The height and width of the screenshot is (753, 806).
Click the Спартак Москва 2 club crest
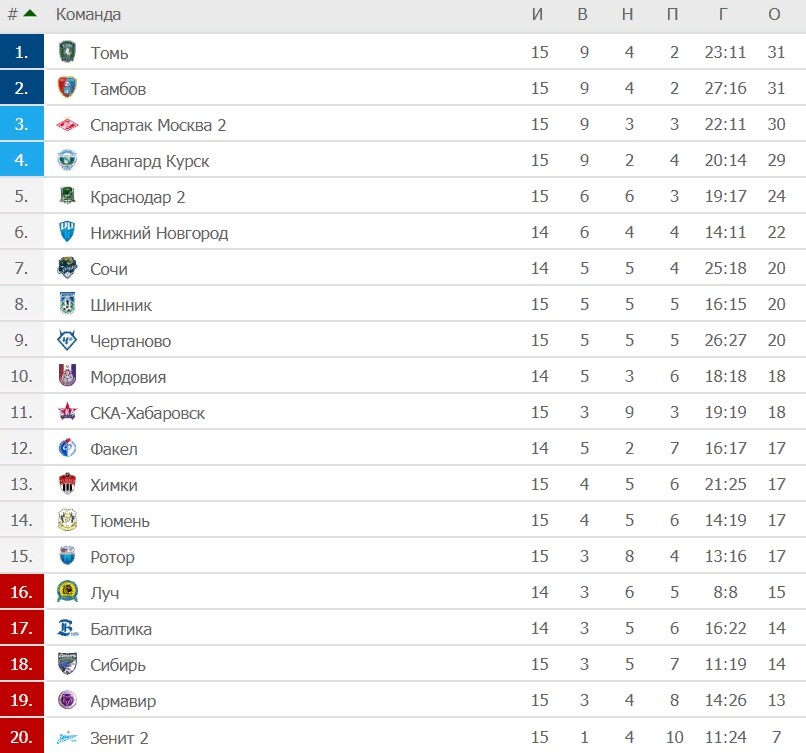click(x=67, y=124)
